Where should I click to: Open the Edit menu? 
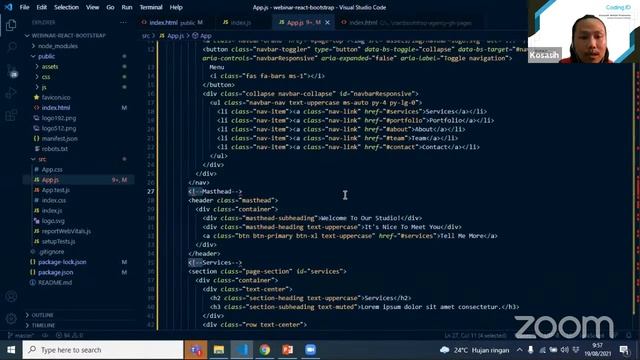(41, 7)
